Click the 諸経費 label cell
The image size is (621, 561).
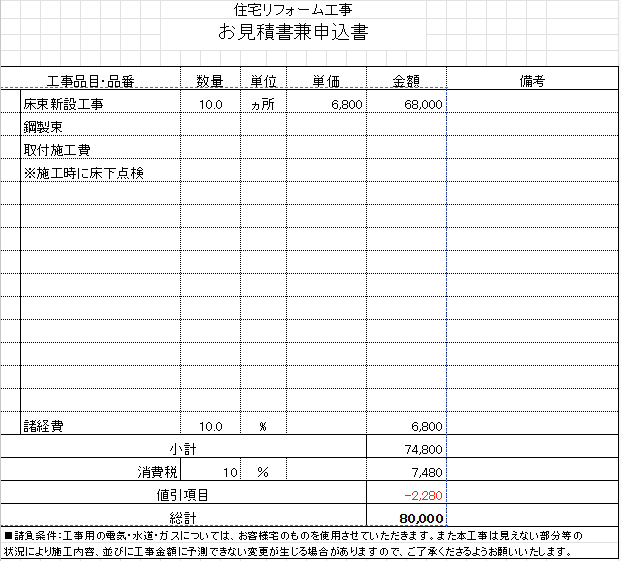[45, 426]
